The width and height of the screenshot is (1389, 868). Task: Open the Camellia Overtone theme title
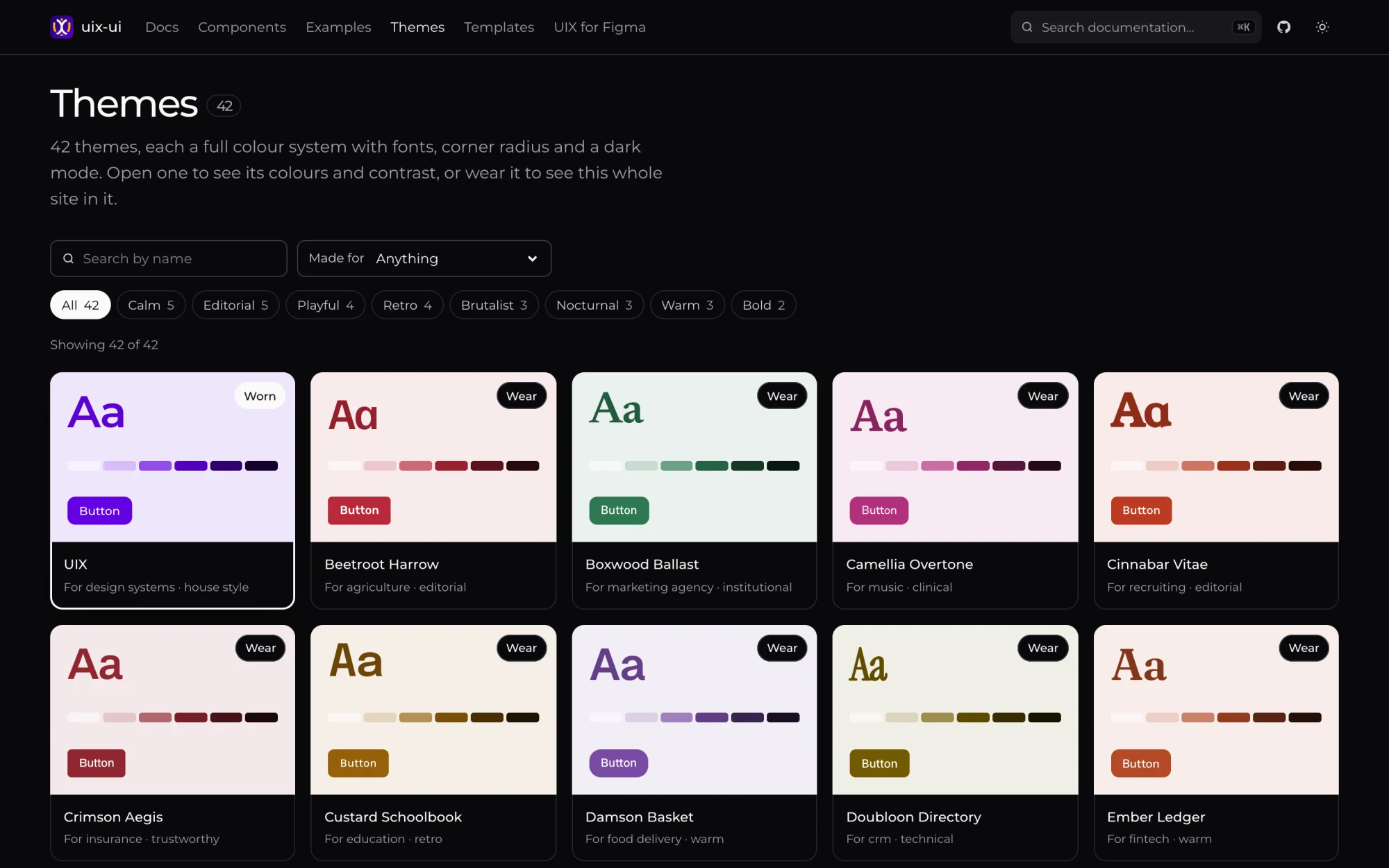pos(909,565)
